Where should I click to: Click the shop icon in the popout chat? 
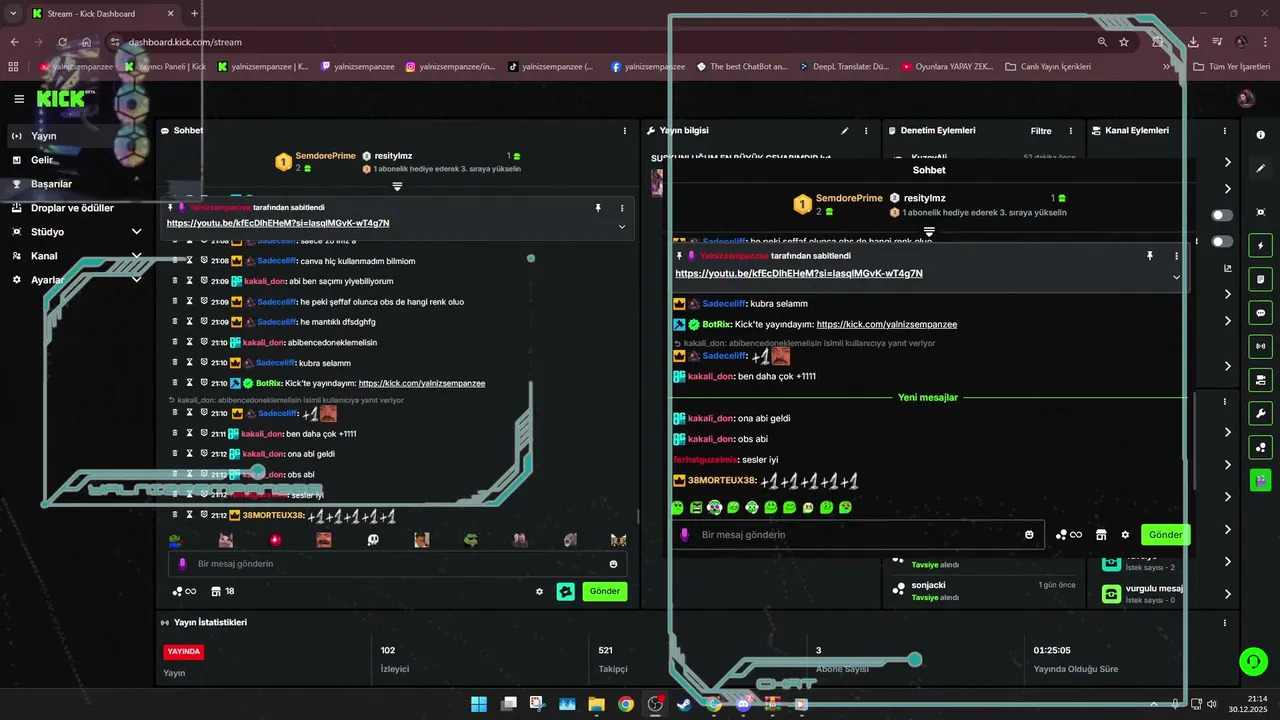1101,535
